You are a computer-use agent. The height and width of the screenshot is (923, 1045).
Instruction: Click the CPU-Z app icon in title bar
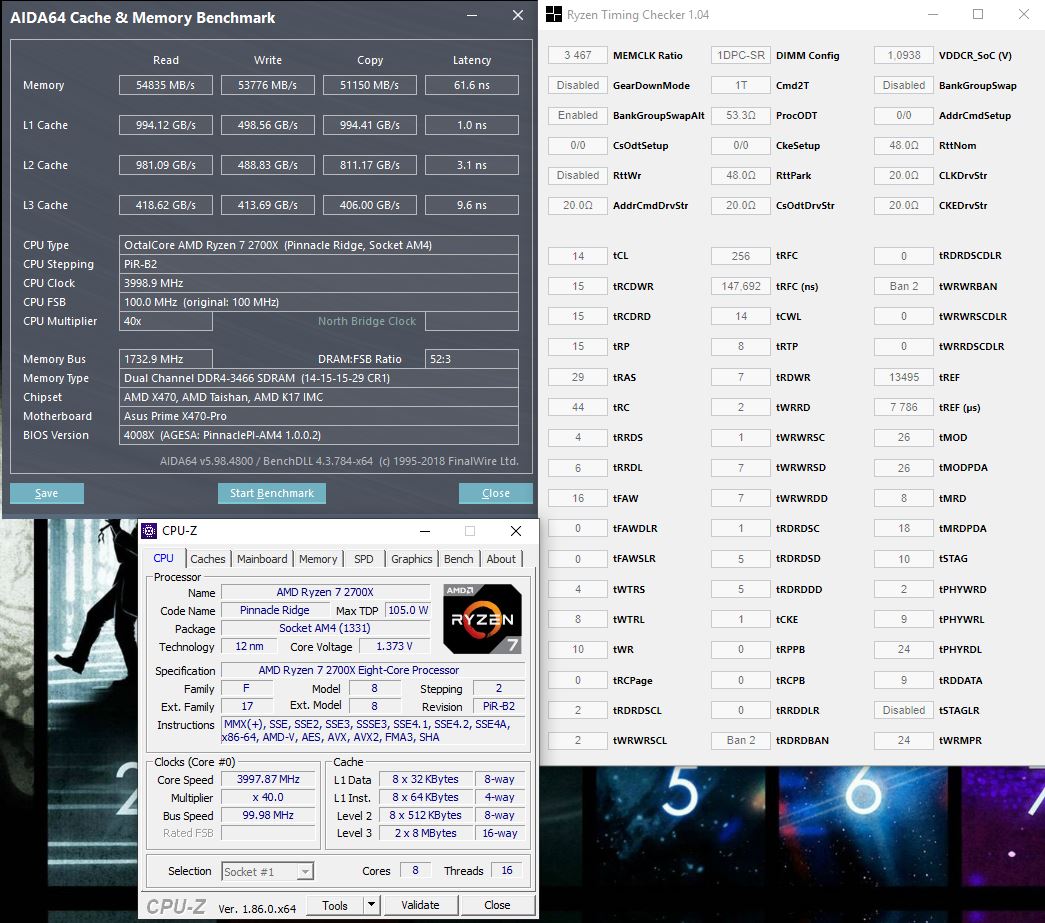tap(149, 530)
